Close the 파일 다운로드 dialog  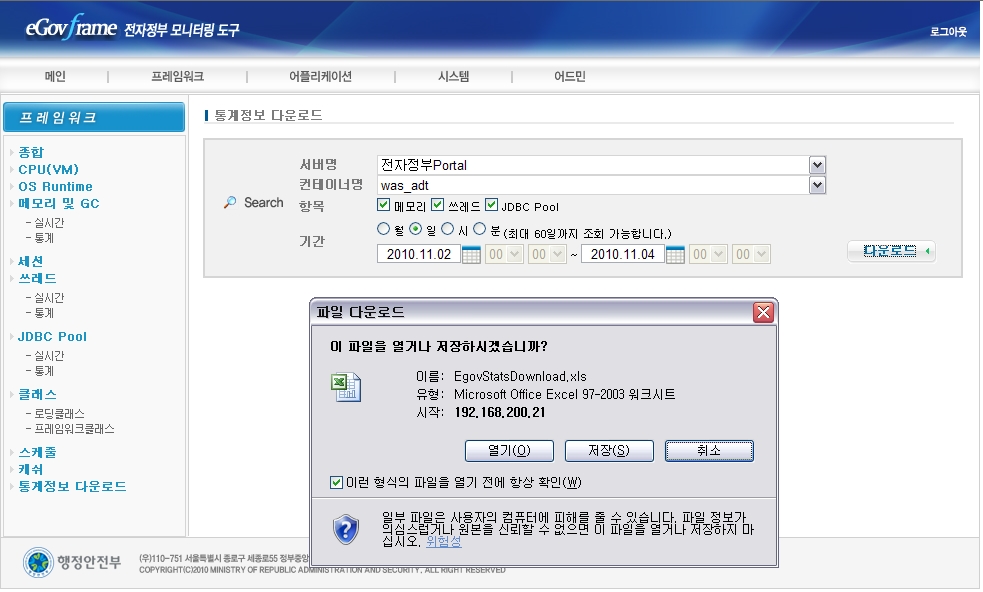pyautogui.click(x=763, y=313)
